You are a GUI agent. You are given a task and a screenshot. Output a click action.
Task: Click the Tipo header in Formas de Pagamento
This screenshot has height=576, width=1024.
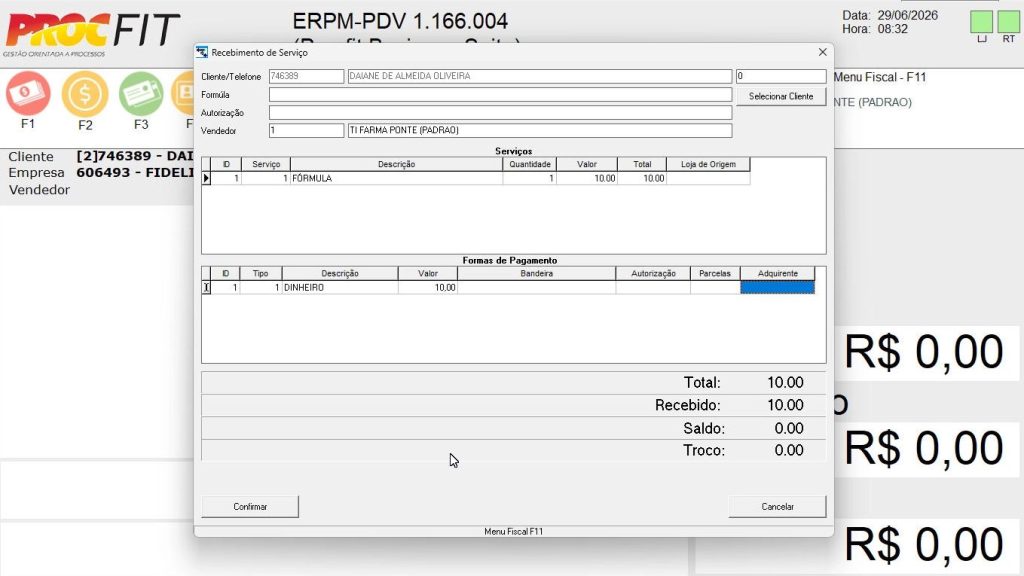261,274
